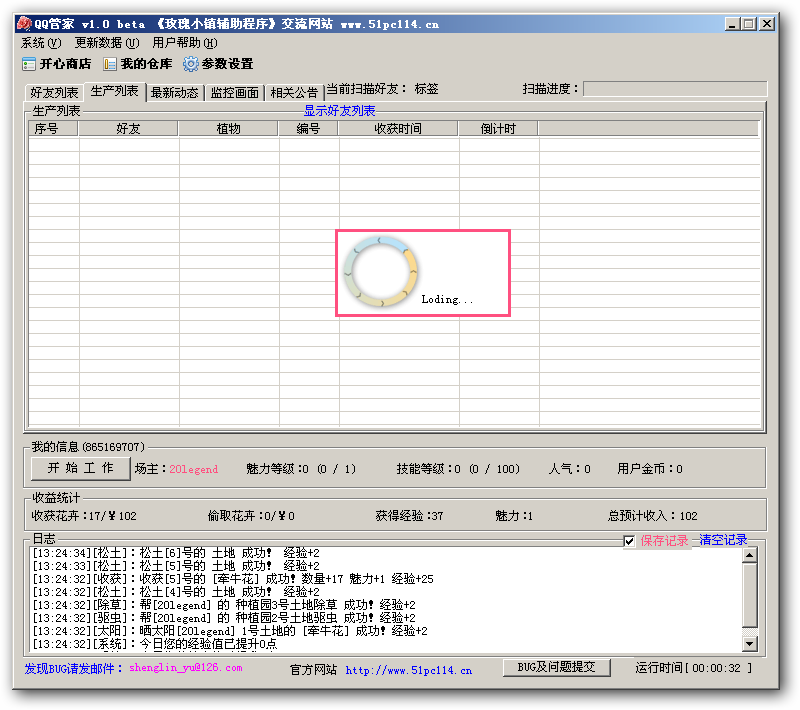Open the 系统(V) menu
The width and height of the screenshot is (800, 710).
pyautogui.click(x=41, y=43)
